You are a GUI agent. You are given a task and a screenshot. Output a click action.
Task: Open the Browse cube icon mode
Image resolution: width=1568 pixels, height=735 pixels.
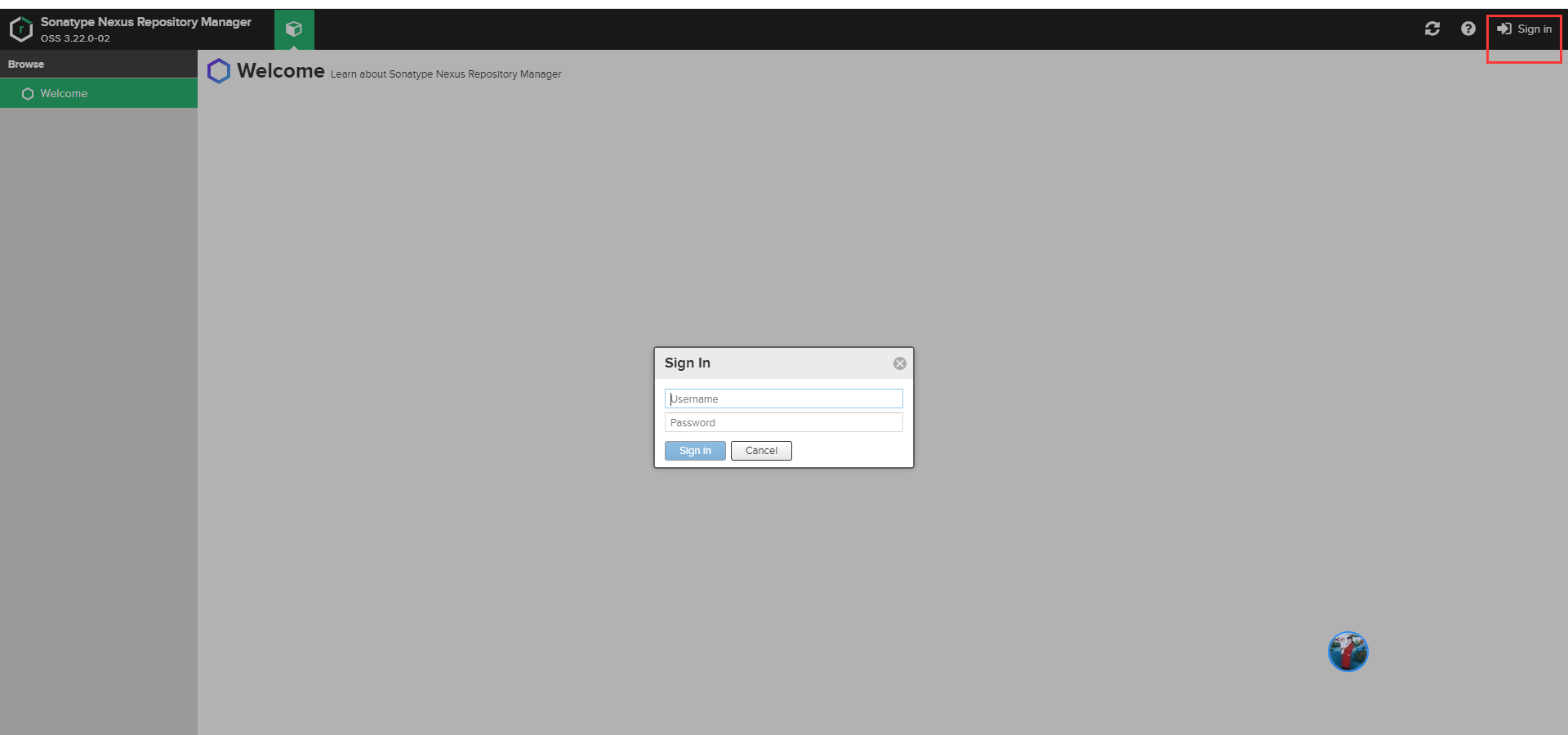294,29
